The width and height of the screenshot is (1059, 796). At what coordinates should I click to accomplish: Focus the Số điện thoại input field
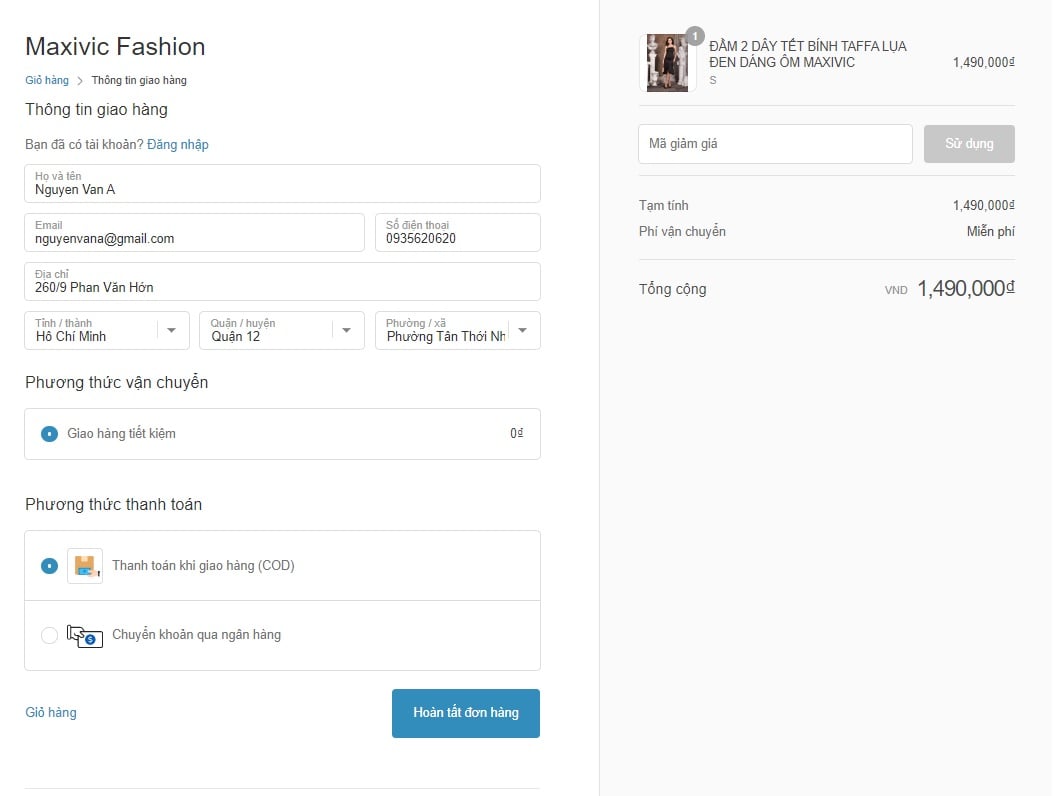(x=457, y=232)
